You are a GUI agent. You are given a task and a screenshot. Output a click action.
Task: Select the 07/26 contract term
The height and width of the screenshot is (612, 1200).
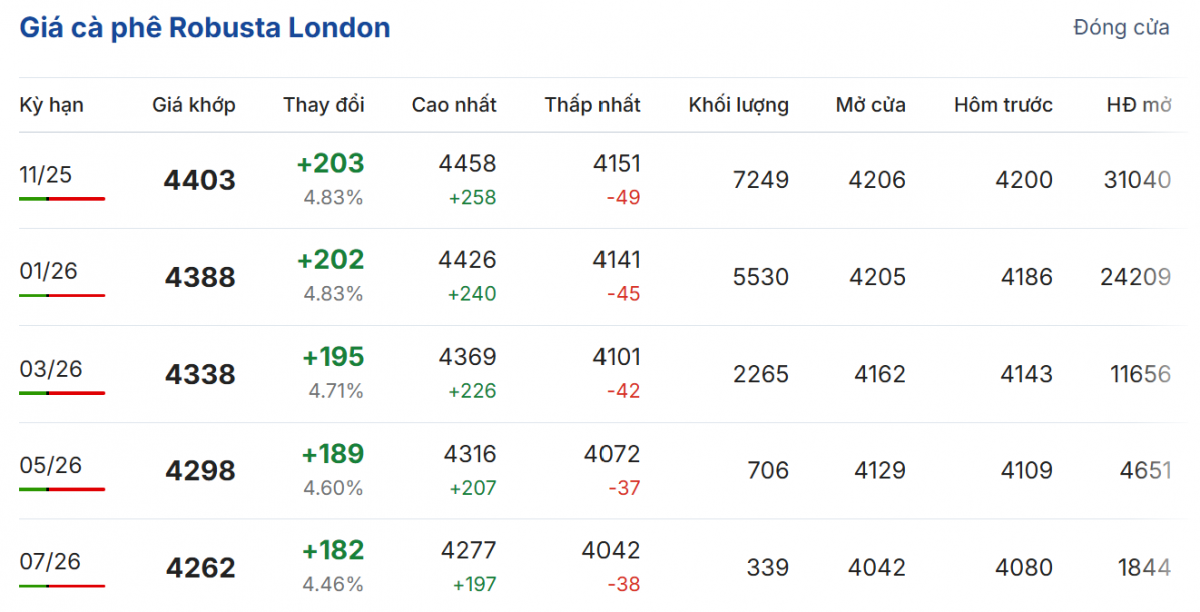click(x=49, y=563)
